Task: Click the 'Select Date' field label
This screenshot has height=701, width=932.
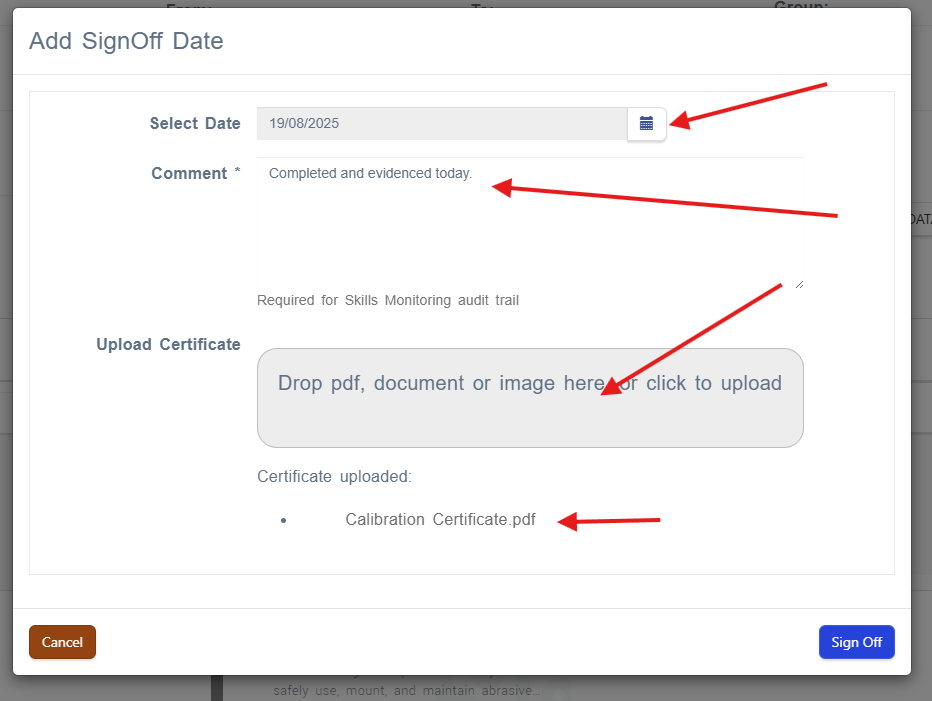Action: 195,123
